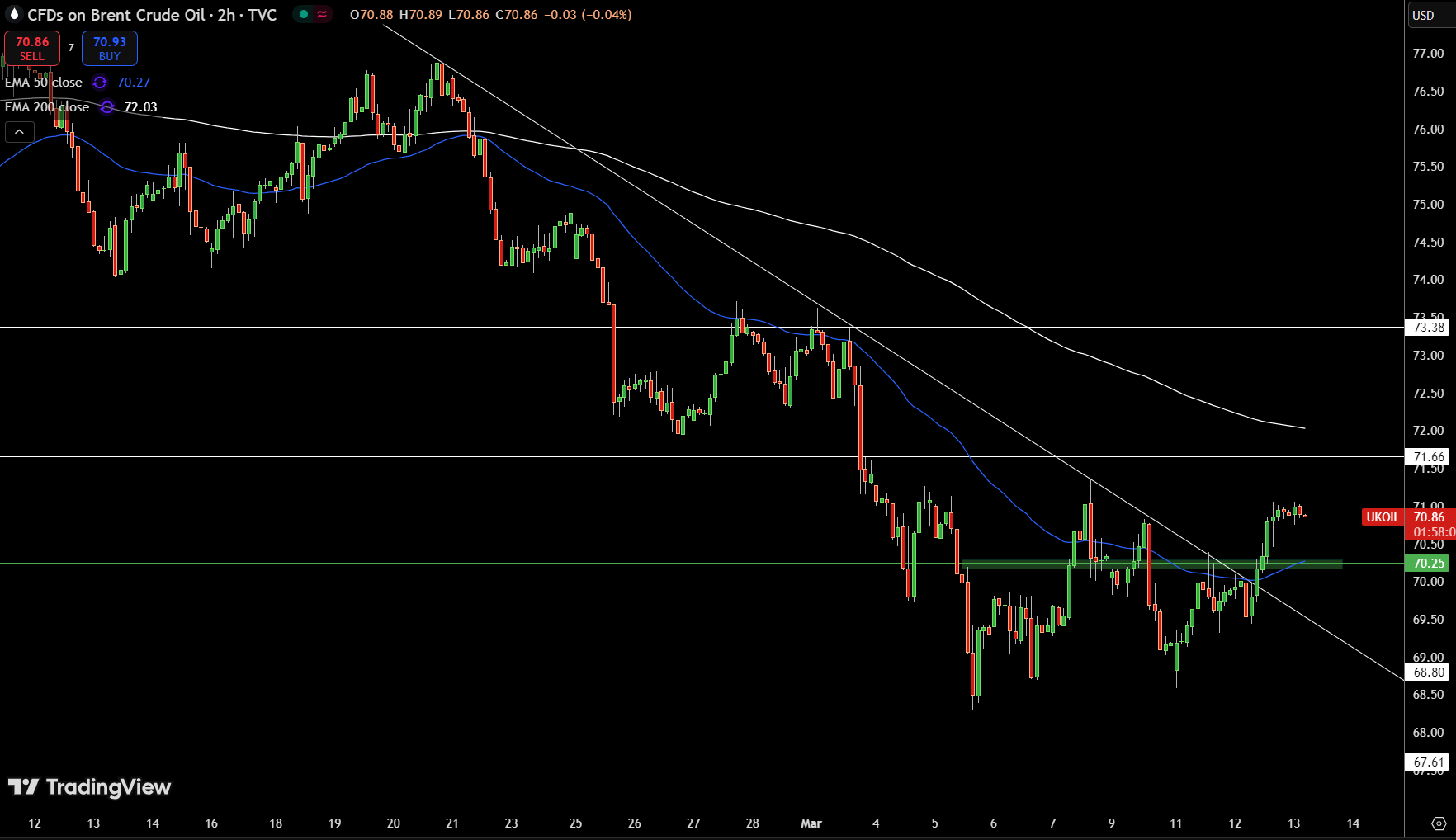This screenshot has width=1456, height=840.
Task: Open chart settings gear icon
Action: point(1439,823)
